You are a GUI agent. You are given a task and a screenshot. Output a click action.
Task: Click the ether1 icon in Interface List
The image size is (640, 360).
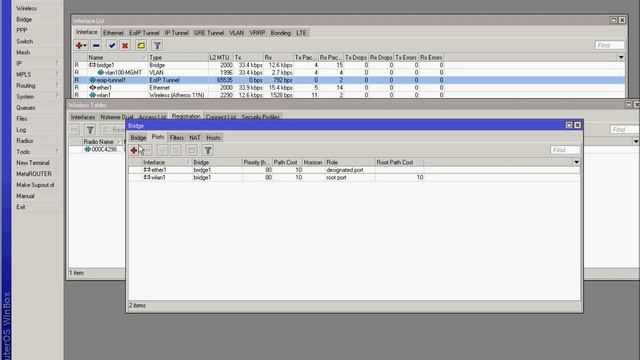tap(92, 87)
